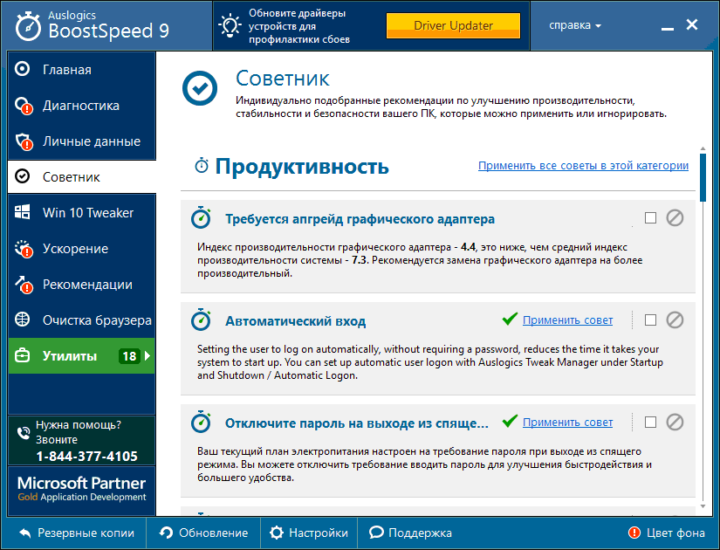Screen dimensions: 720x550
Task: Click the Ускорение stopwatch icon
Action: click(x=23, y=249)
